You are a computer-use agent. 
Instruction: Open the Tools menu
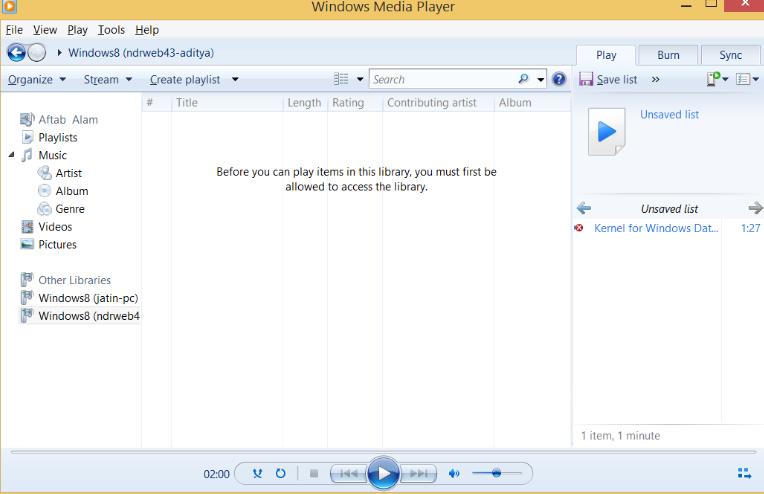pos(111,30)
